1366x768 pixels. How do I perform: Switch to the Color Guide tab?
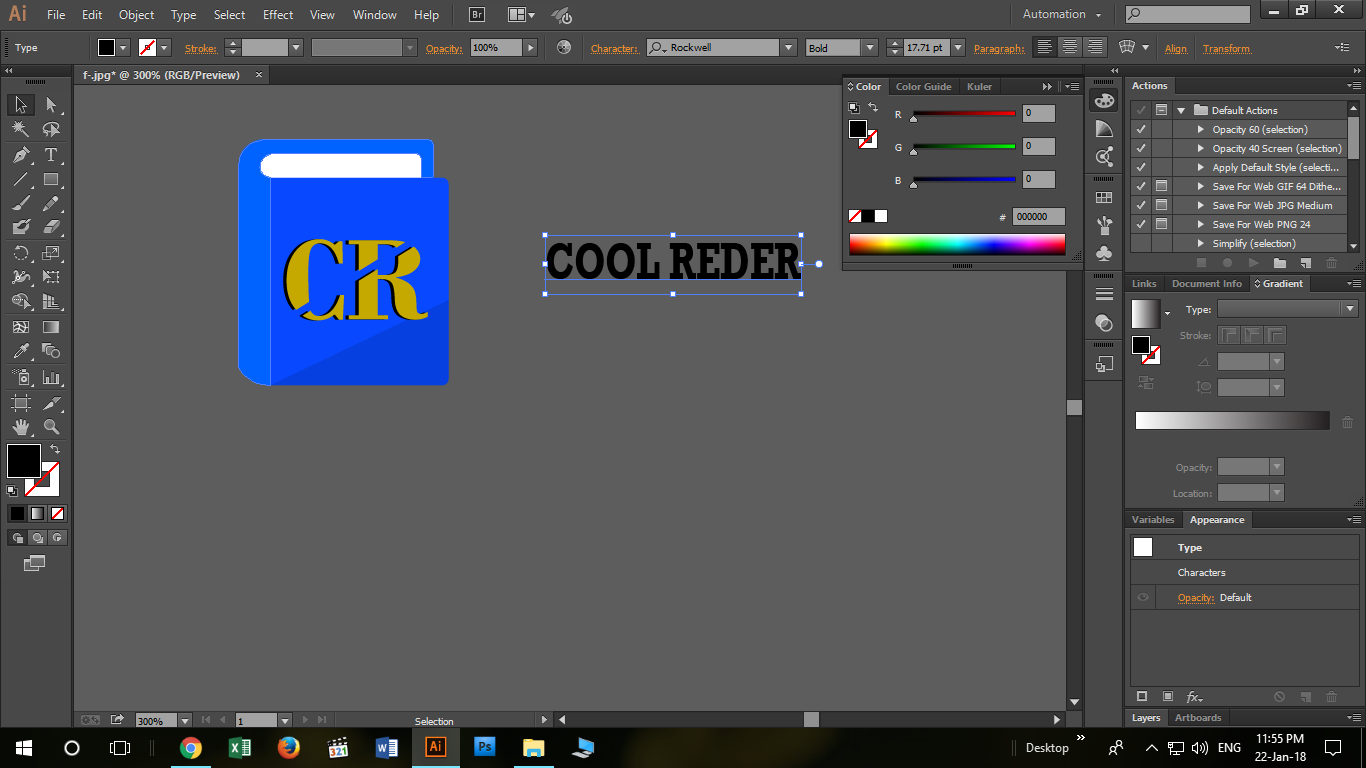pyautogui.click(x=923, y=87)
